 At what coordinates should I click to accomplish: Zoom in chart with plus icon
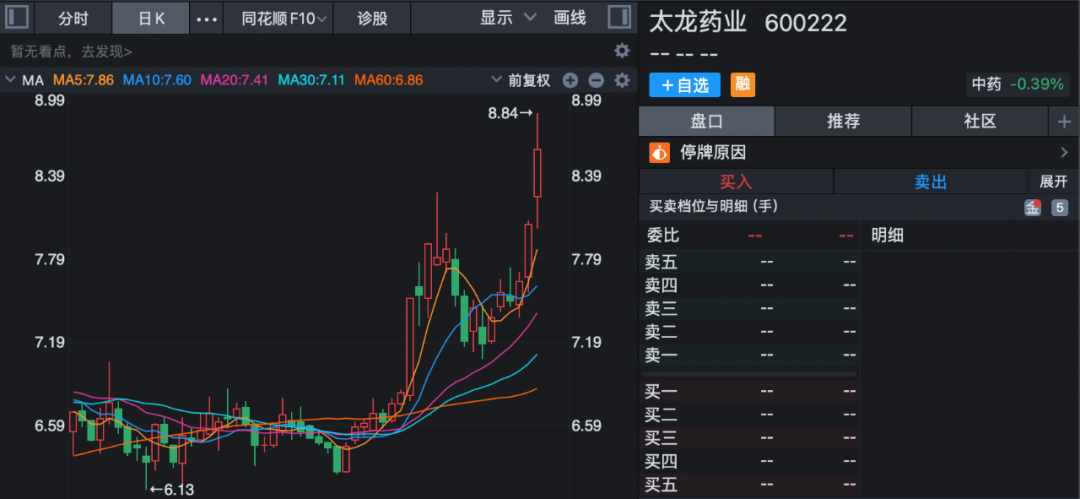570,80
